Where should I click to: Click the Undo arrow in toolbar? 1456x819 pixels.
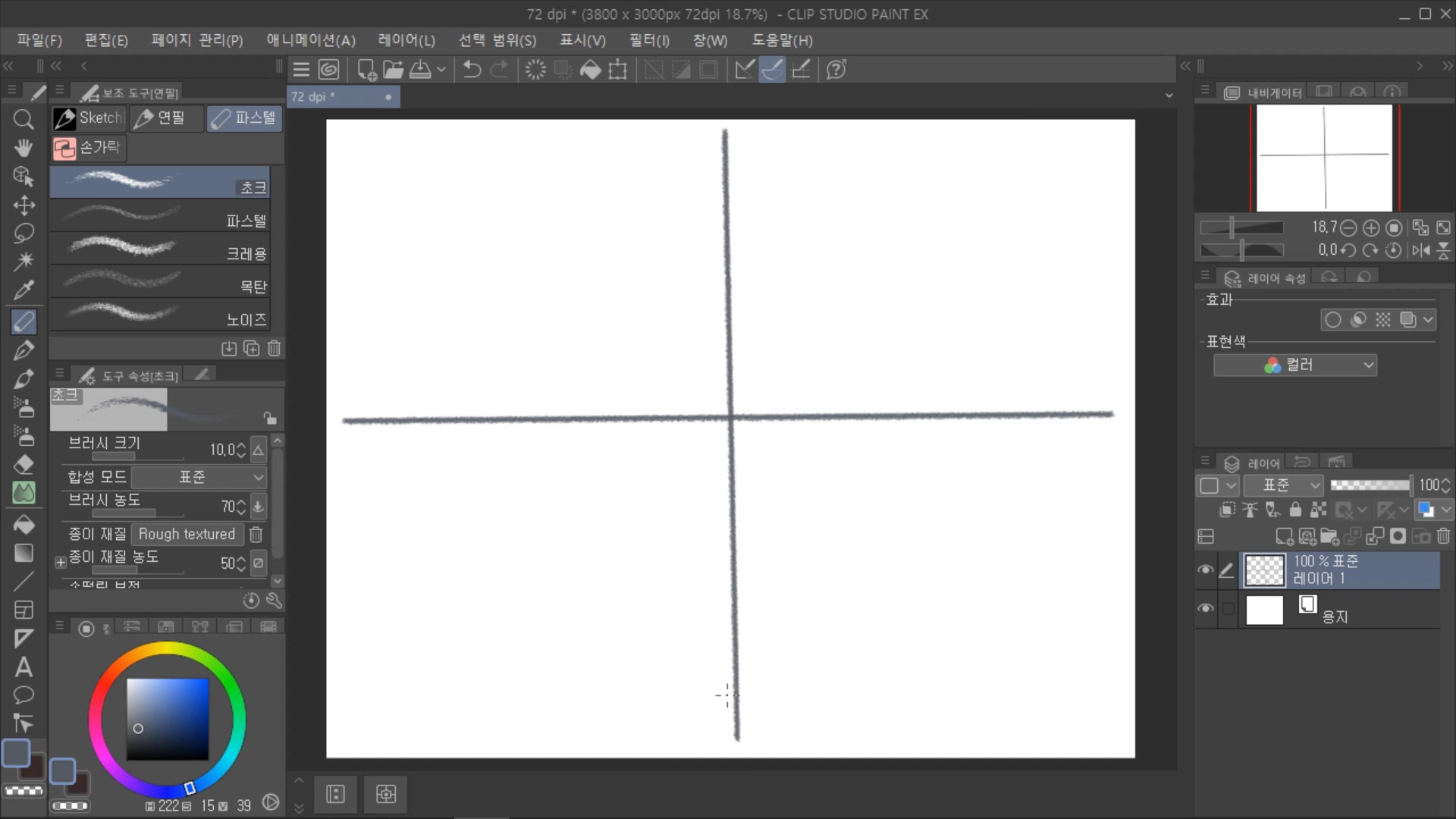472,70
